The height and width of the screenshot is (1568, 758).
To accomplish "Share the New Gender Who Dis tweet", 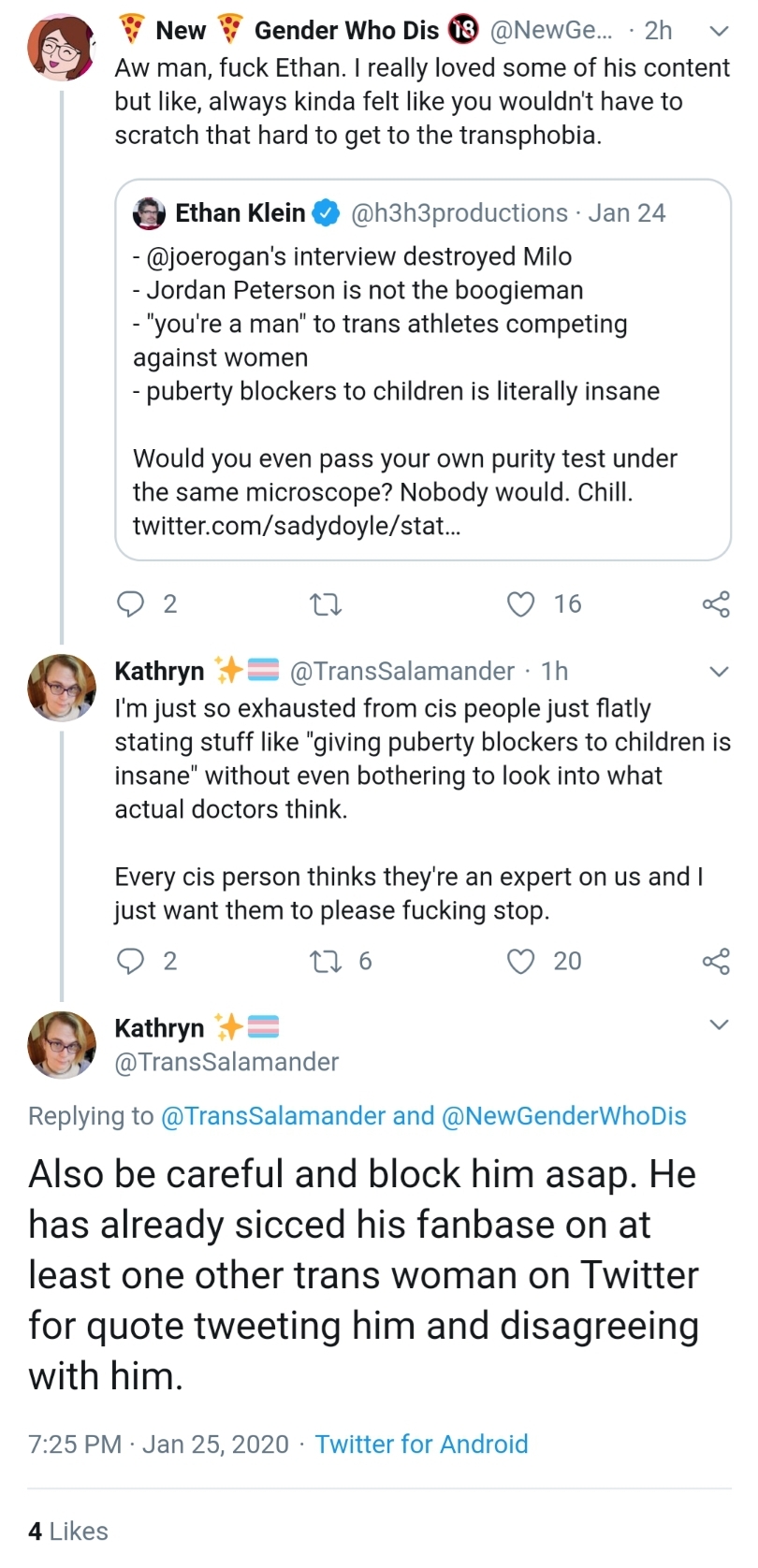I will (x=716, y=604).
